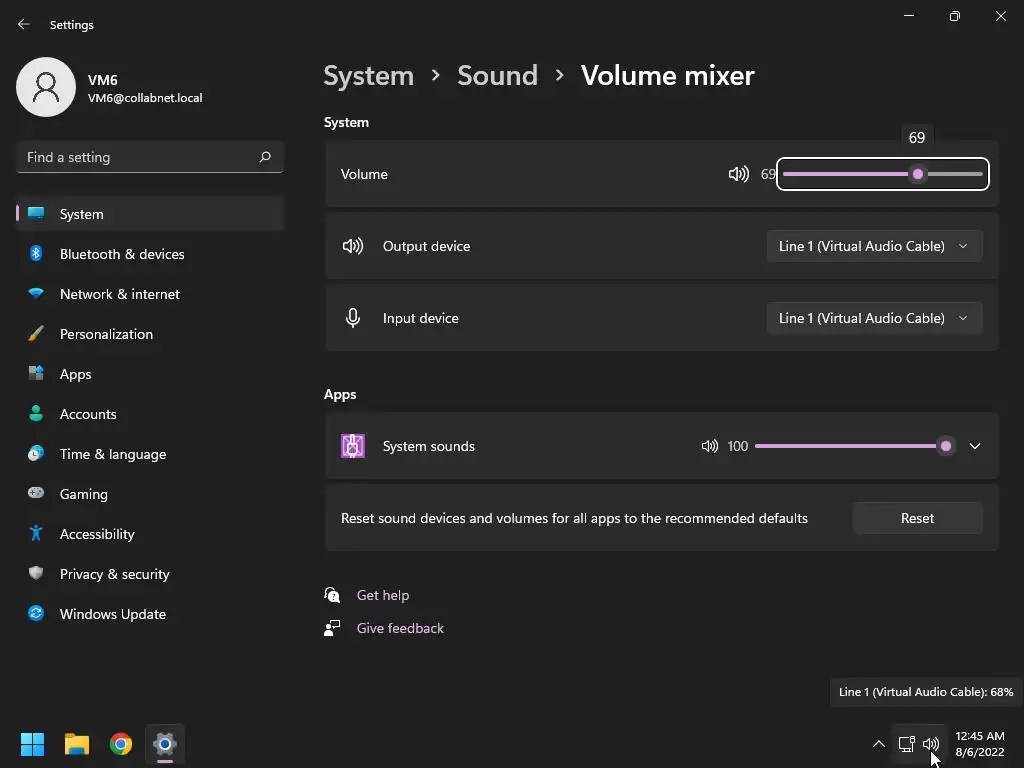The image size is (1024, 768).
Task: Expand the System sounds options
Action: 975,446
